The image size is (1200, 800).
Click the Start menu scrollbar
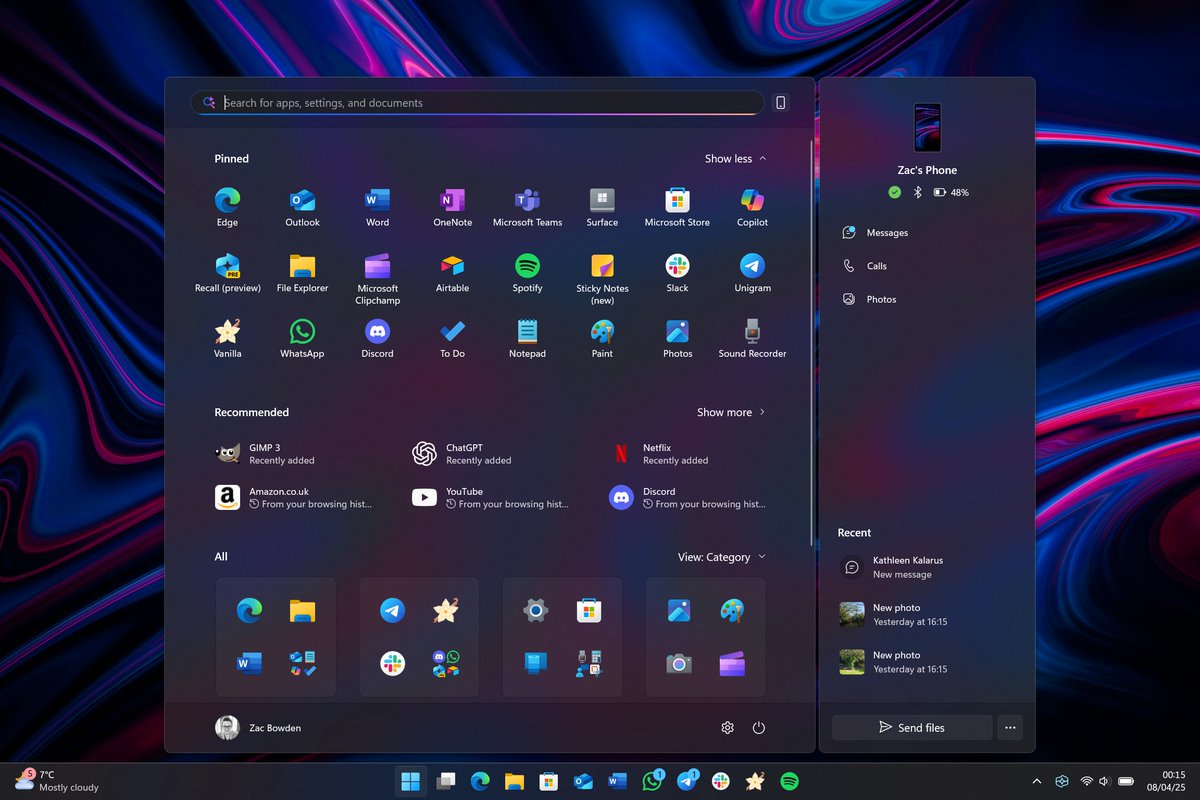click(811, 345)
